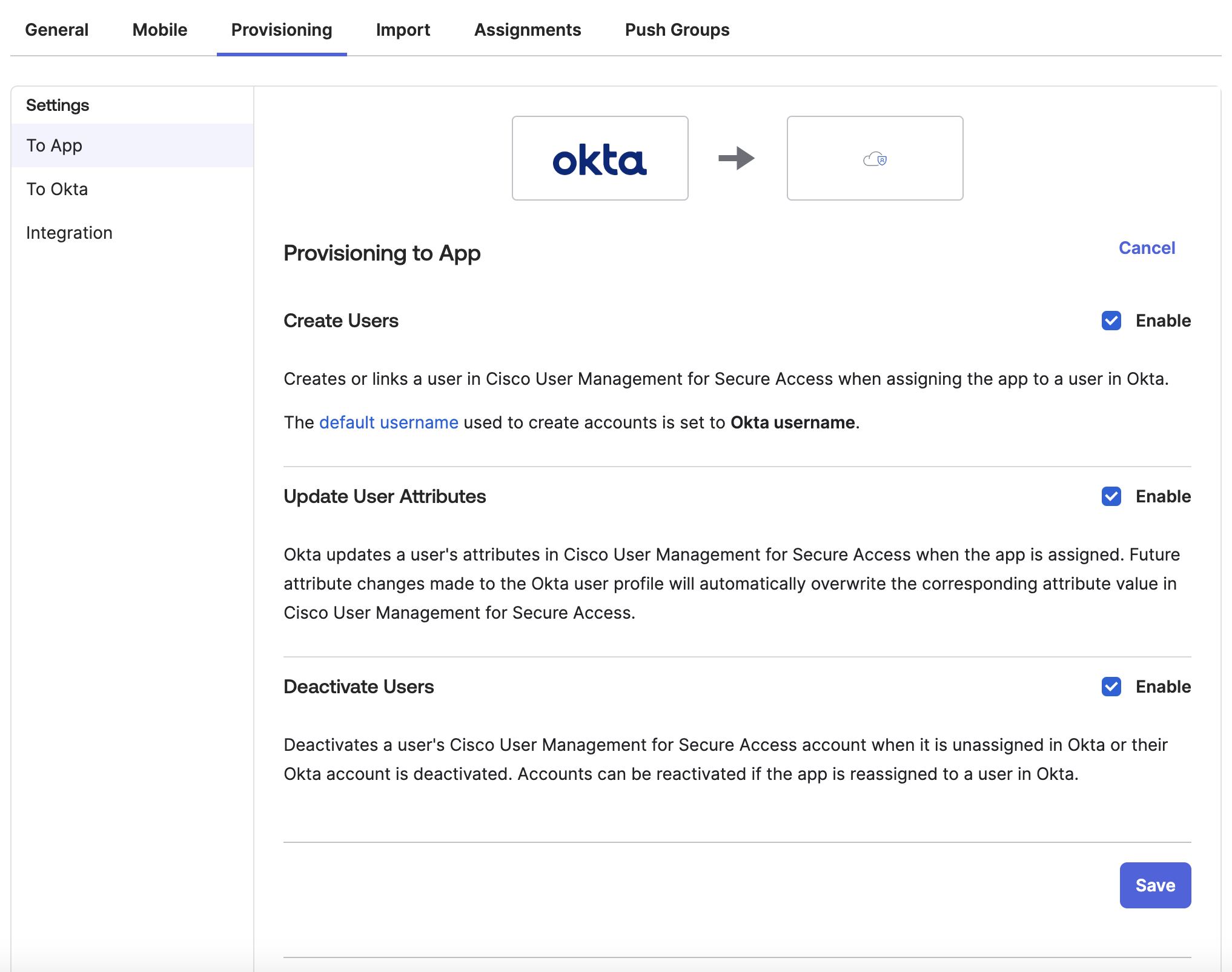Open the Assignments tab

point(527,30)
